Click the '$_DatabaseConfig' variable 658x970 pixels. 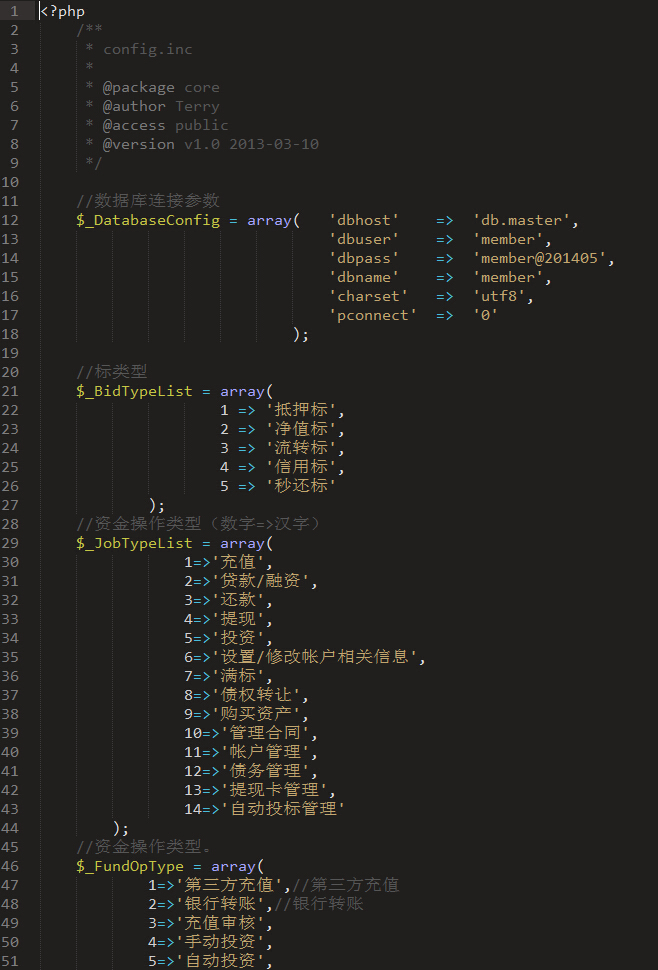coord(148,220)
